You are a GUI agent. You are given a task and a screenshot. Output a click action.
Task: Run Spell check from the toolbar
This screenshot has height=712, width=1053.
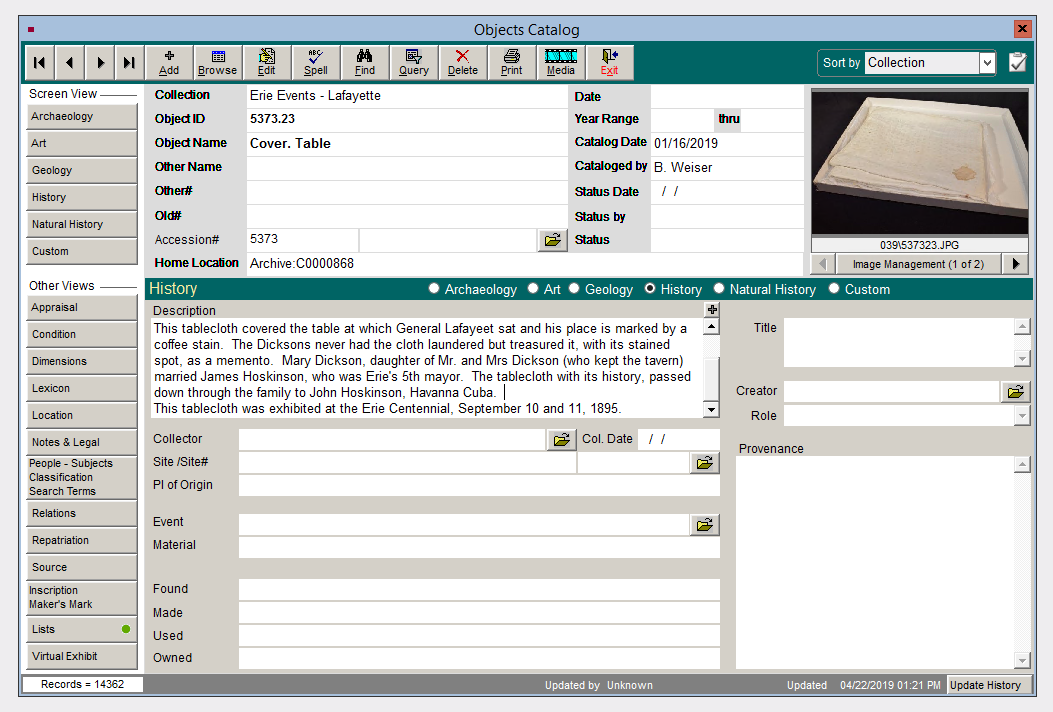coord(316,62)
